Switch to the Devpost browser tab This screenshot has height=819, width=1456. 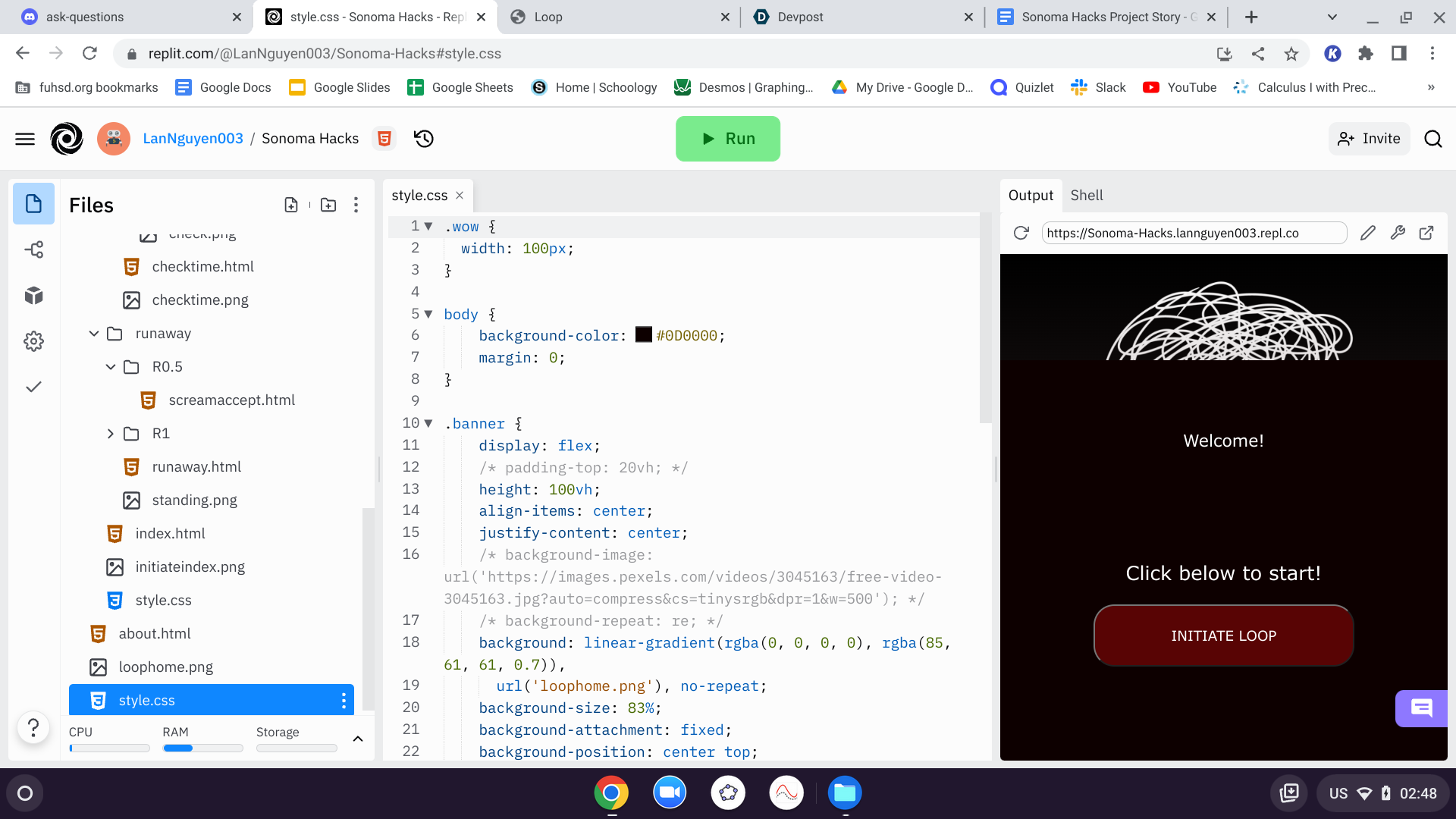[x=800, y=17]
